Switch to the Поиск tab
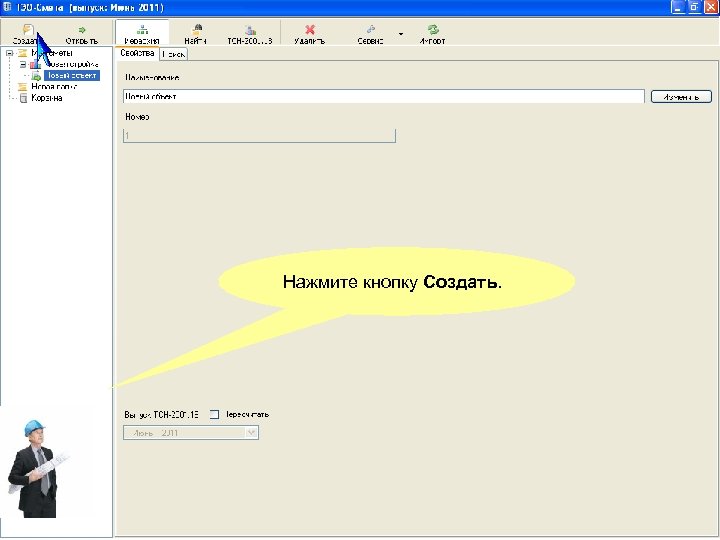Screen dimensions: 720x540 pos(174,54)
